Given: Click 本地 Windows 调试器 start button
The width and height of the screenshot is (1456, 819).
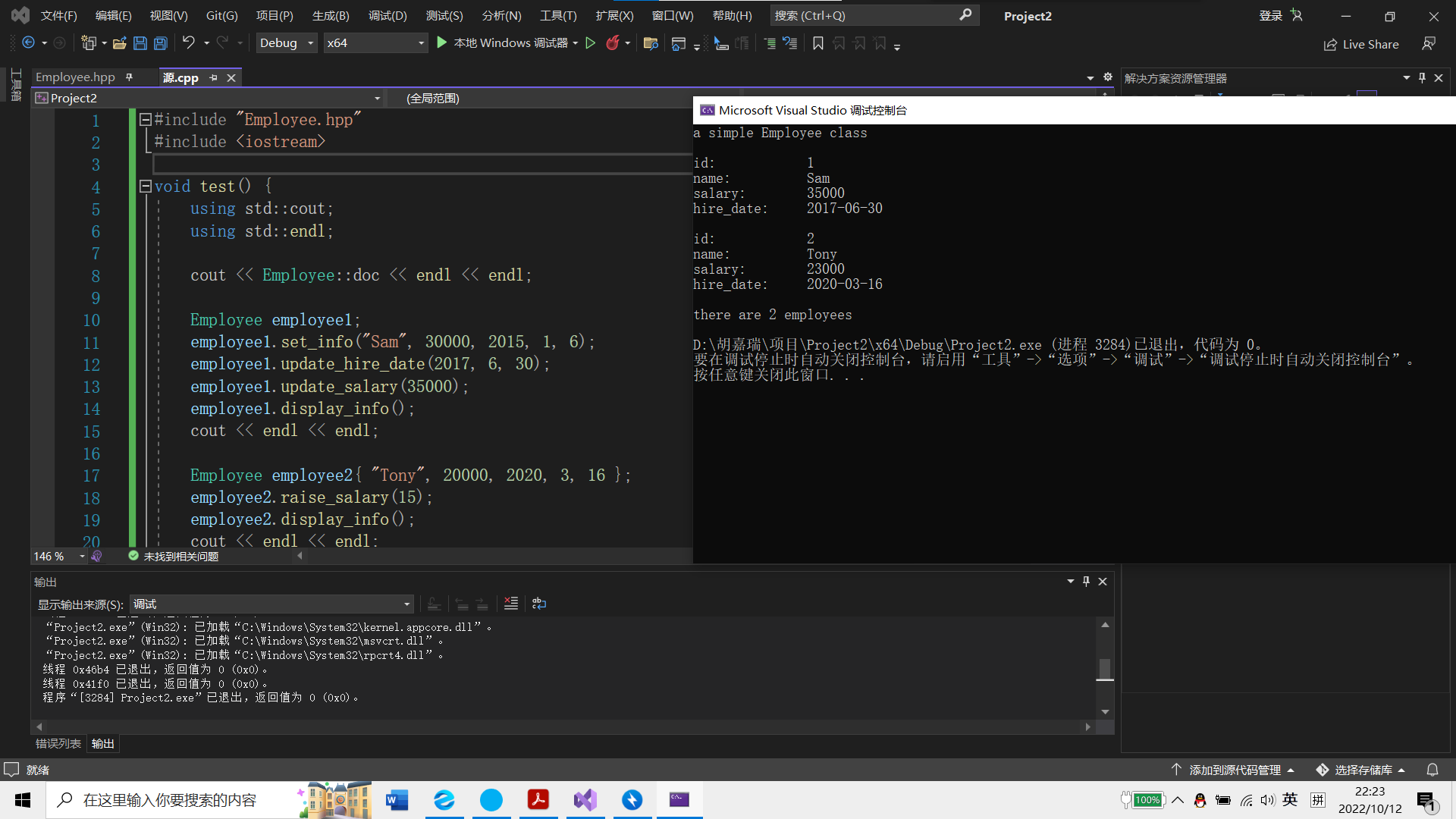Looking at the screenshot, I should 502,43.
